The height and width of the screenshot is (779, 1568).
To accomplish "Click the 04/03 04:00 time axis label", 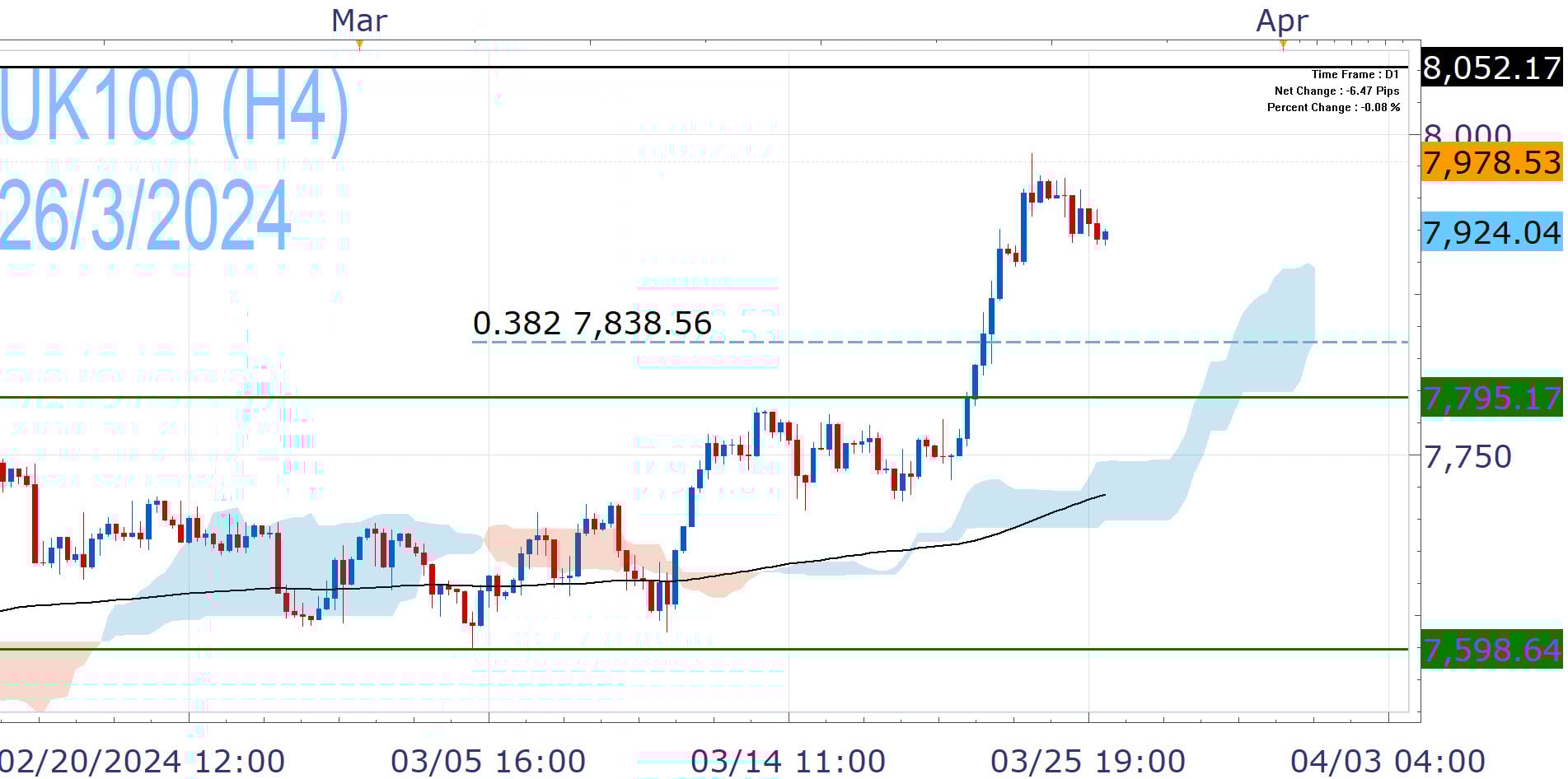I will point(1388,761).
